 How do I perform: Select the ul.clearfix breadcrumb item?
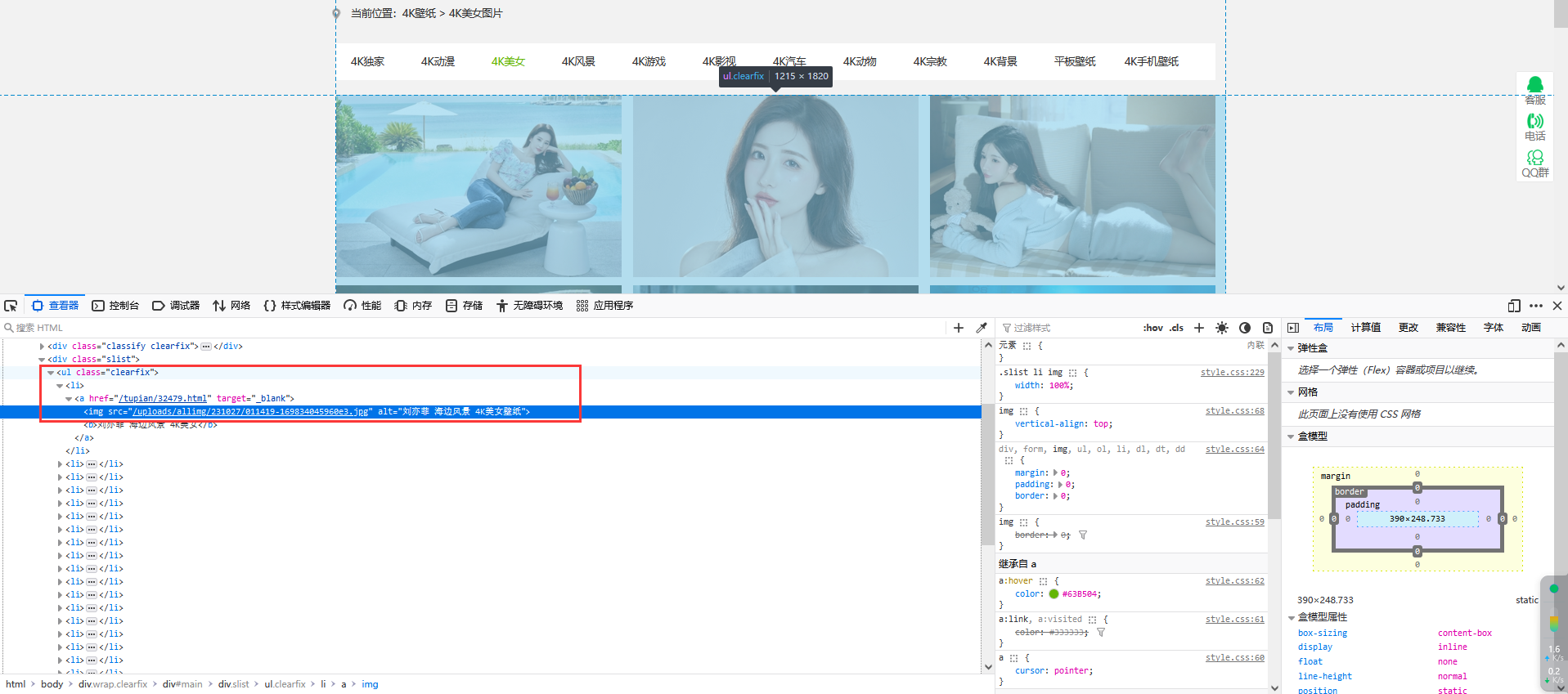285,684
